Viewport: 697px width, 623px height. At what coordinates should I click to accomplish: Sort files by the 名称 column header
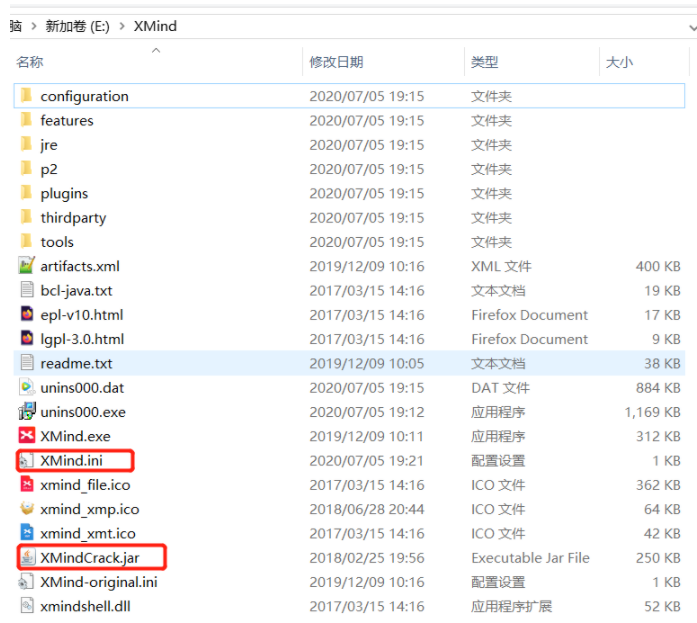click(x=29, y=62)
